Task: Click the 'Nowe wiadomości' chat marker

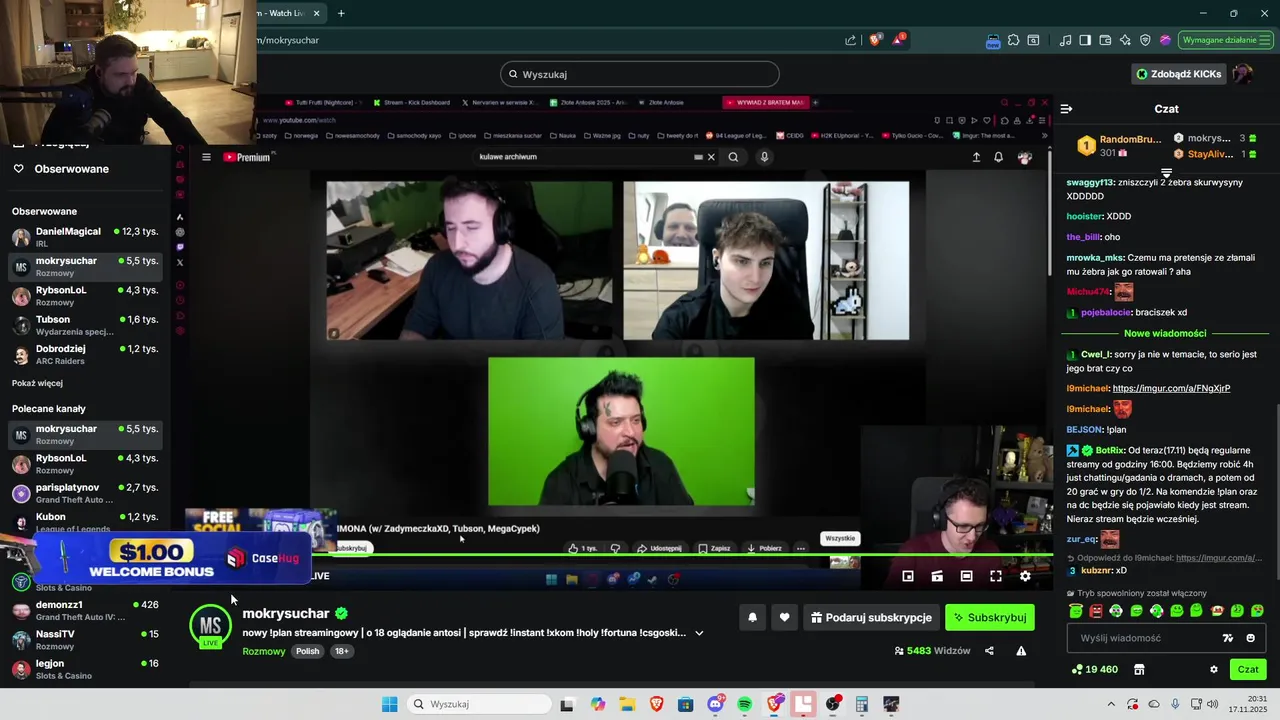Action: pos(1165,333)
